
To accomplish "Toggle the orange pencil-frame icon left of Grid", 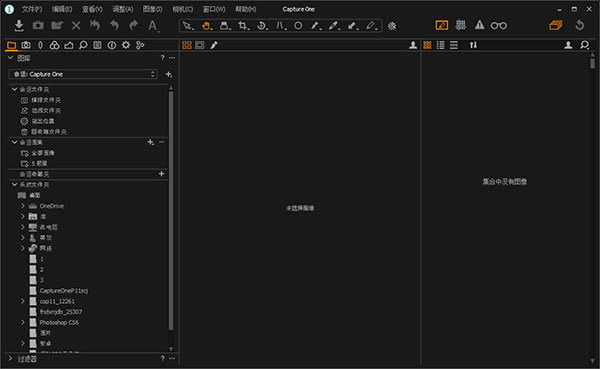I will click(x=442, y=25).
